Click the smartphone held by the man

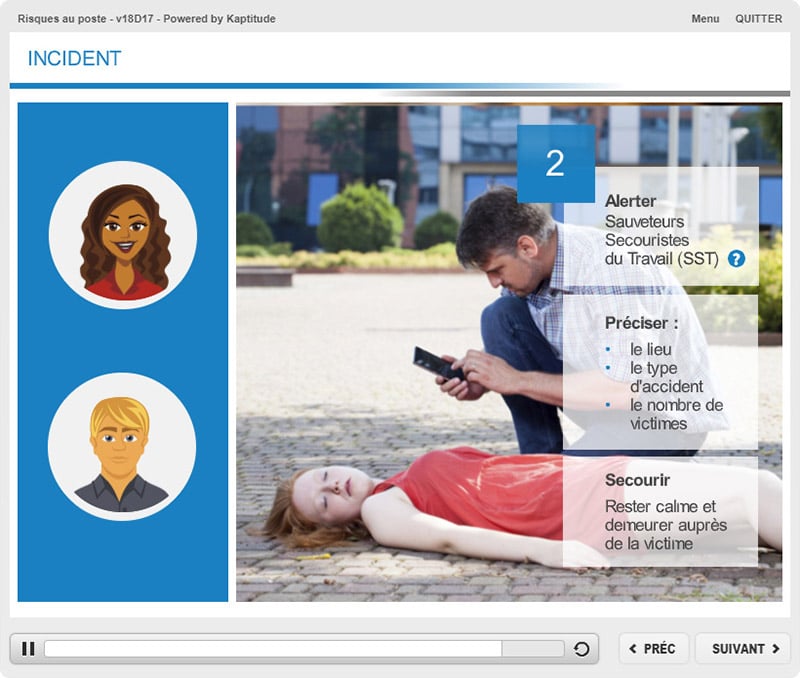[x=437, y=362]
